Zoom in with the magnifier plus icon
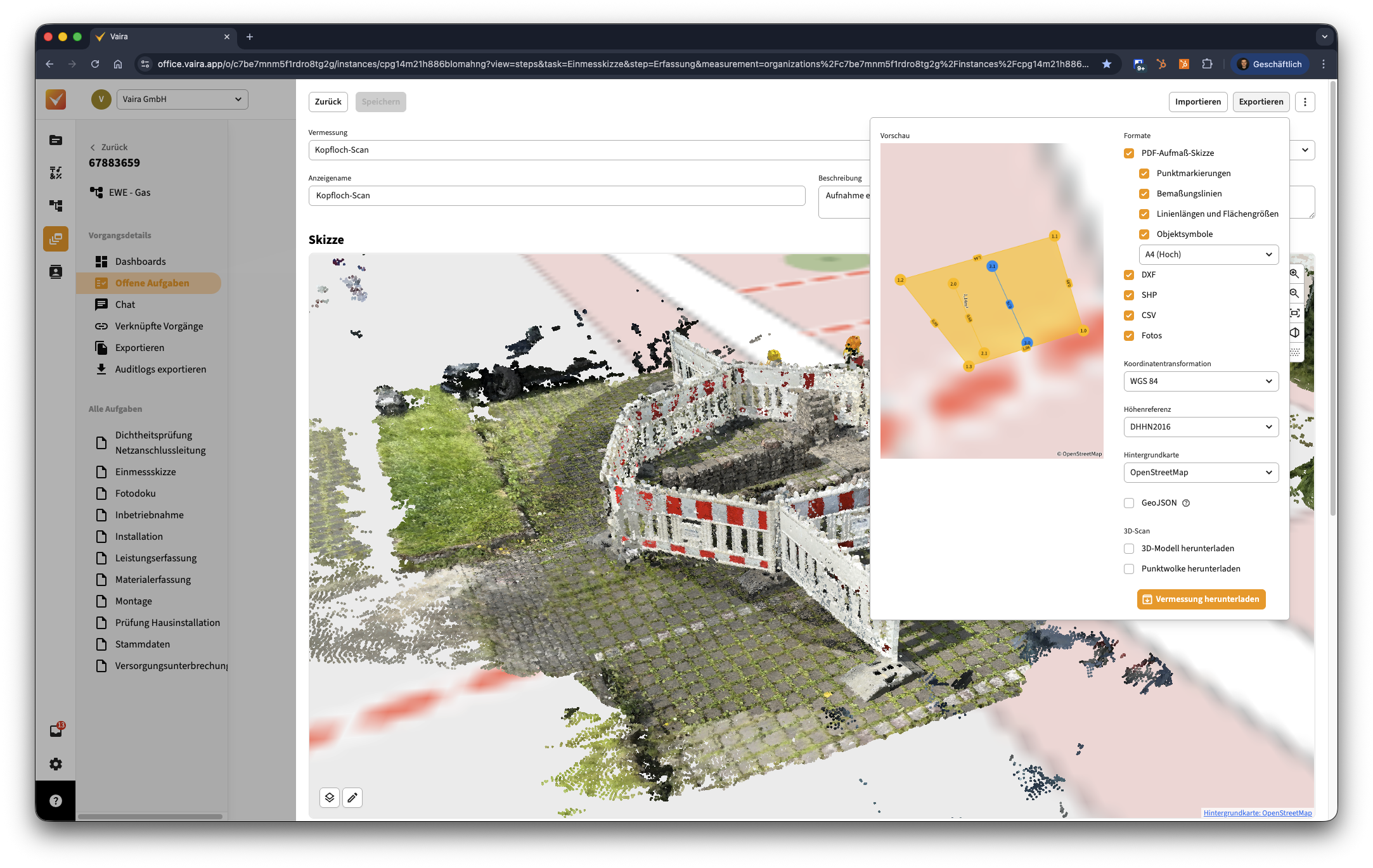Screen dimensions: 1373x868 [1294, 274]
